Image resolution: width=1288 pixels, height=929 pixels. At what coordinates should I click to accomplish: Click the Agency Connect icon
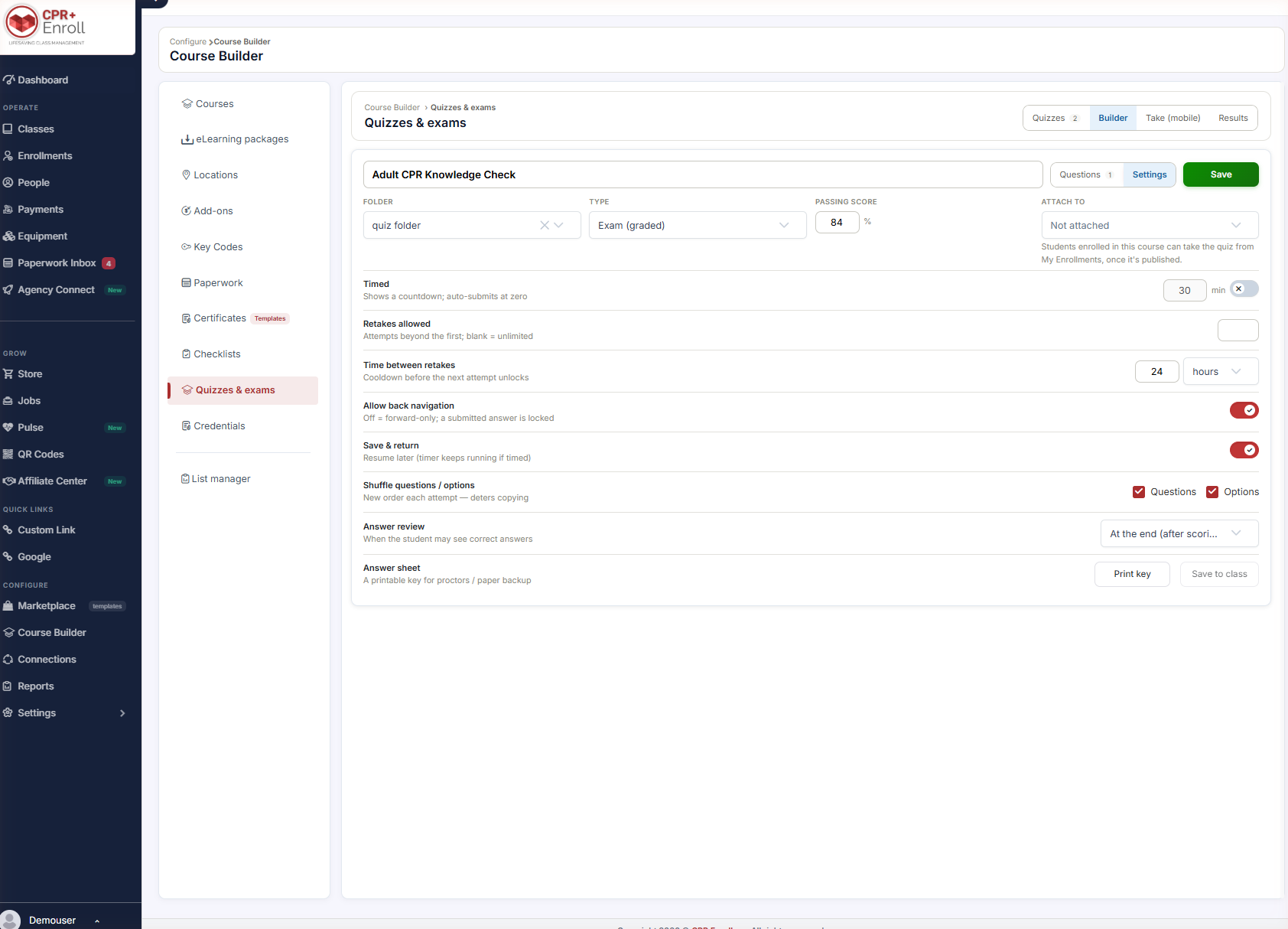[x=8, y=290]
